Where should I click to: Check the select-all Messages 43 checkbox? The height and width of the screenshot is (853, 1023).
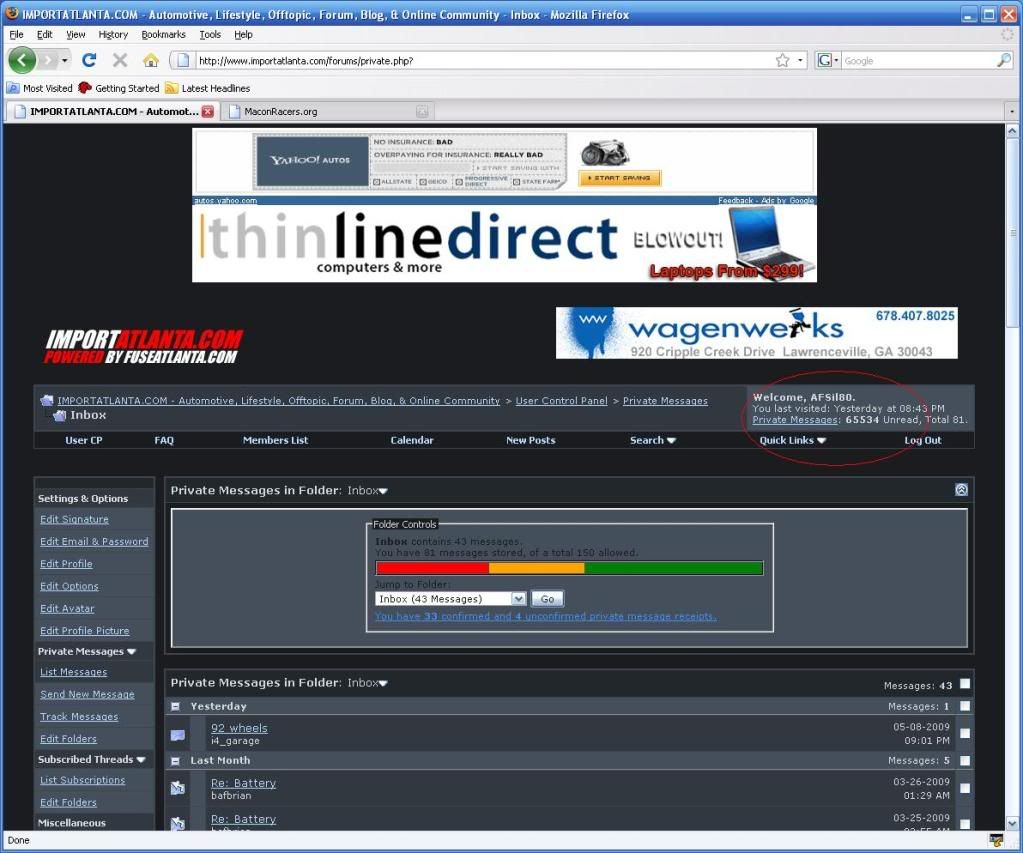point(965,684)
